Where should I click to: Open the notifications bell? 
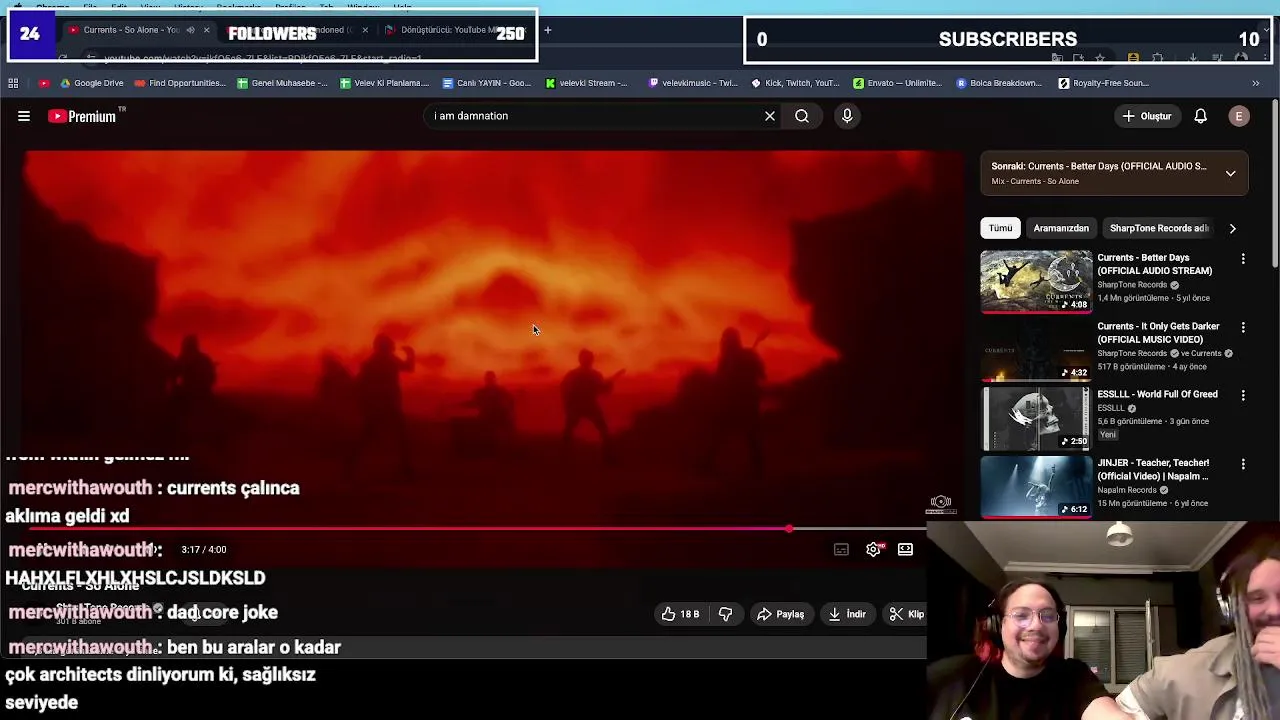1200,116
